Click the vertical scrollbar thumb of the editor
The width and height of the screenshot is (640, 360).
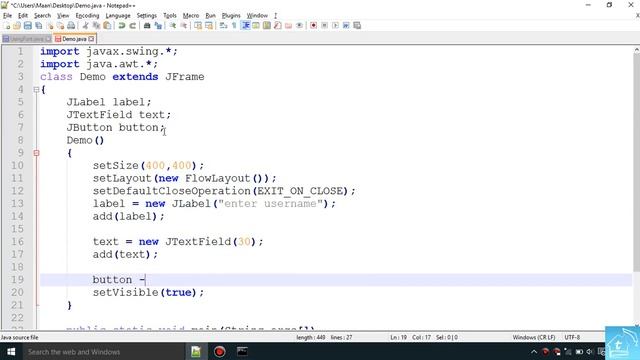click(x=636, y=162)
